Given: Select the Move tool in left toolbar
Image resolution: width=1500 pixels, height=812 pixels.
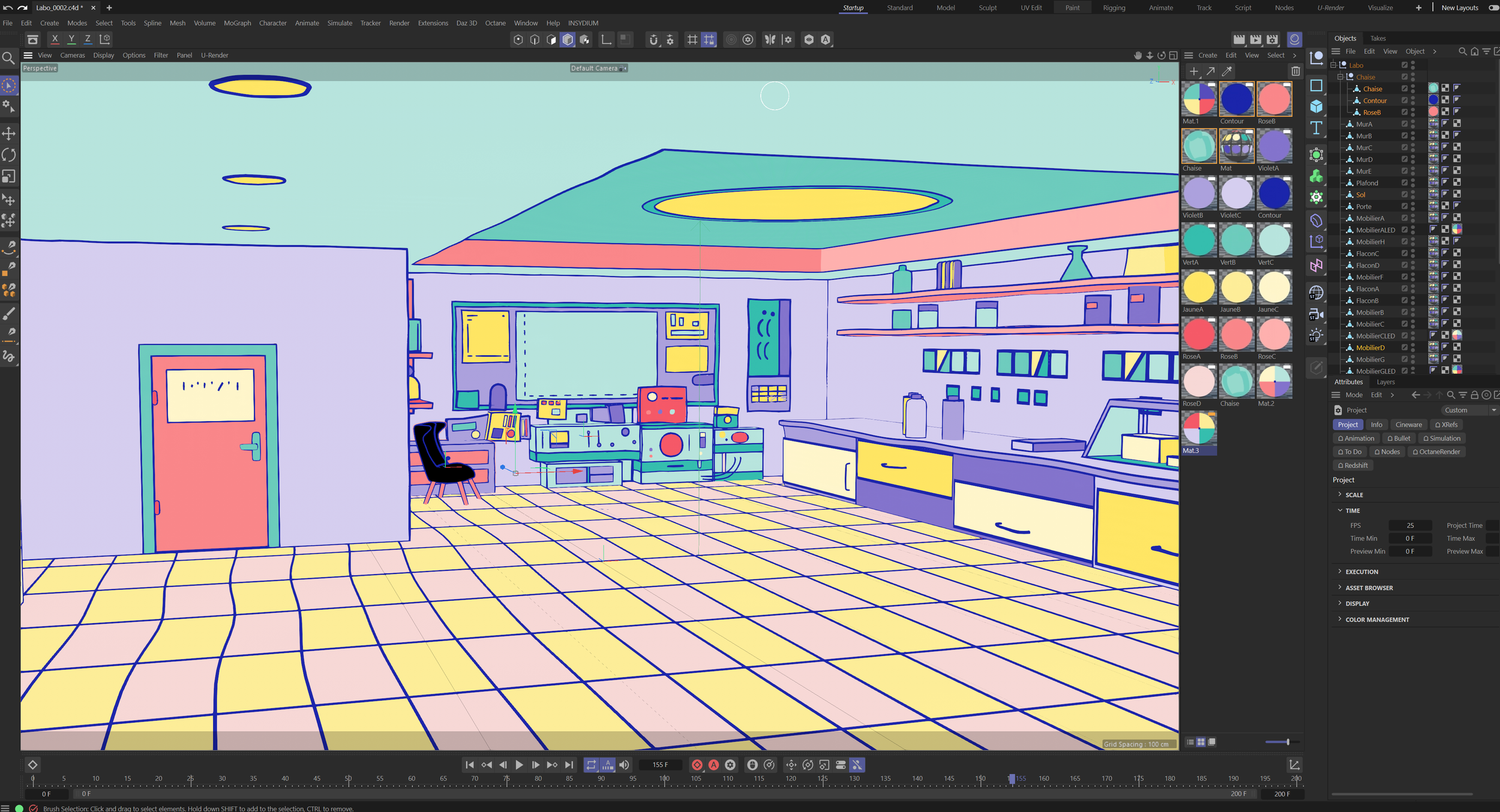Looking at the screenshot, I should pyautogui.click(x=9, y=133).
